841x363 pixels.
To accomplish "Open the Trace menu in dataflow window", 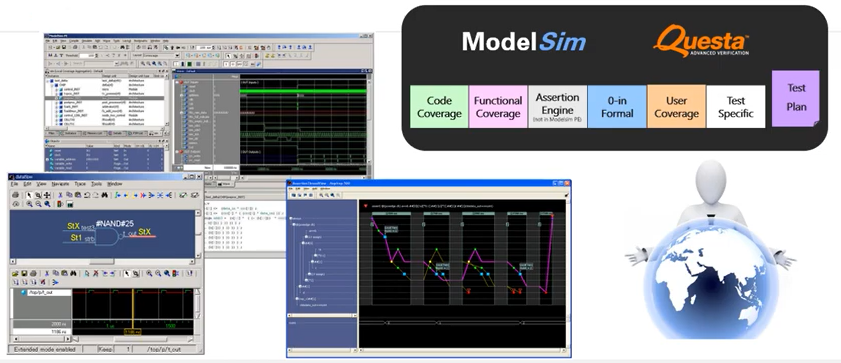I will pyautogui.click(x=80, y=183).
